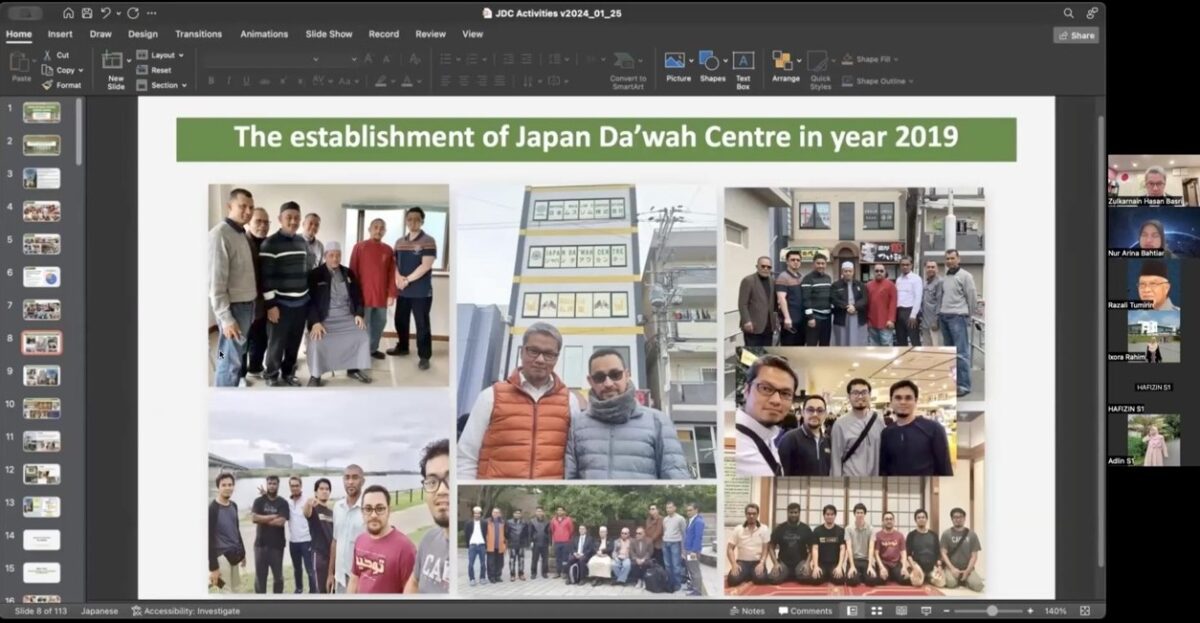Open the Shape Outline dropdown arrow
This screenshot has height=623, width=1200.
[911, 81]
